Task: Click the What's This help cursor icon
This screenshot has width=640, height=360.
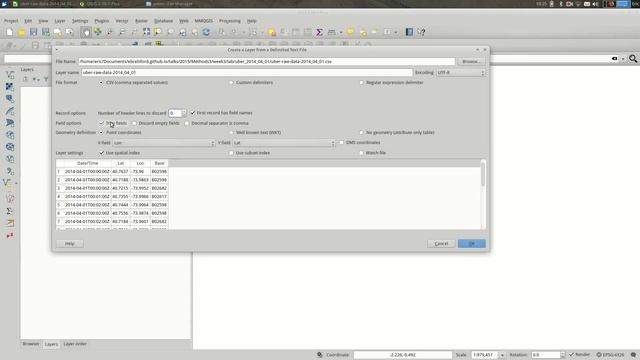Action: pos(422,32)
